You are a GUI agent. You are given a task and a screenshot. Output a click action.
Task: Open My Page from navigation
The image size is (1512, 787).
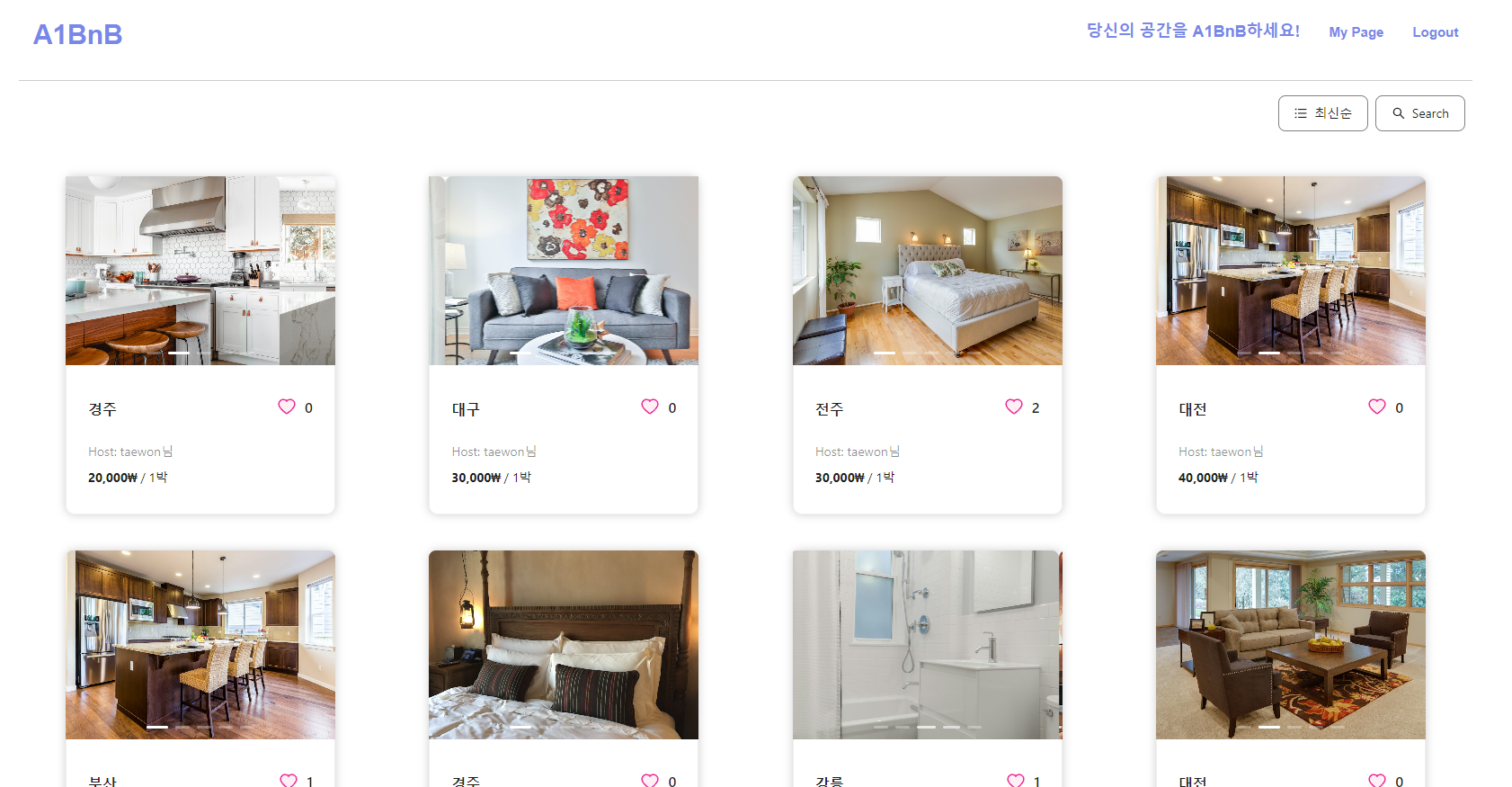1356,32
